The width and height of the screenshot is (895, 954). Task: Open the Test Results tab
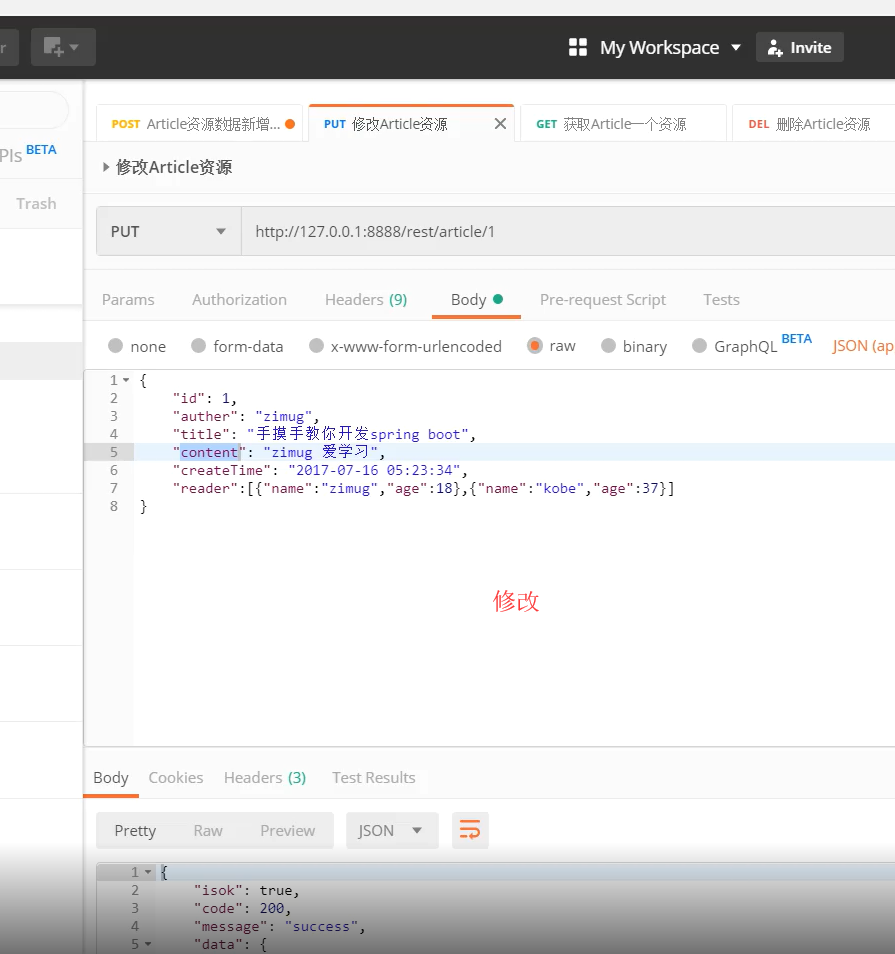[x=374, y=778]
